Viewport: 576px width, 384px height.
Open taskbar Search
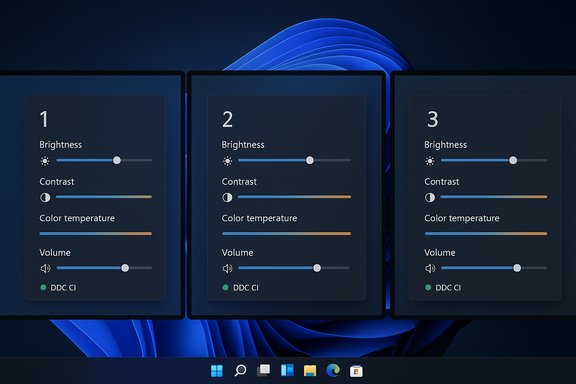240,370
